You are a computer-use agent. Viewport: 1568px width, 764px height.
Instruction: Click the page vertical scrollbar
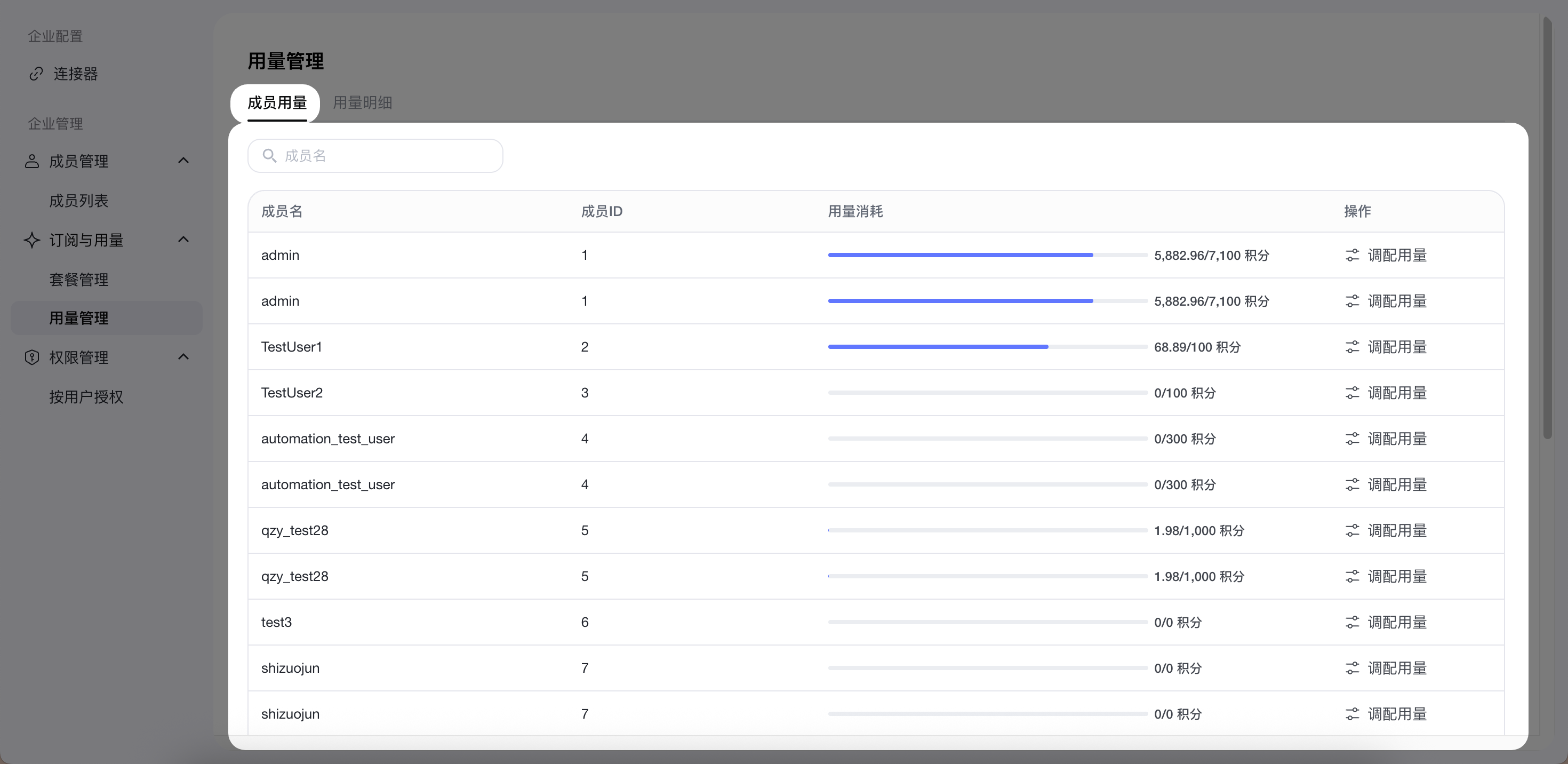1547,228
